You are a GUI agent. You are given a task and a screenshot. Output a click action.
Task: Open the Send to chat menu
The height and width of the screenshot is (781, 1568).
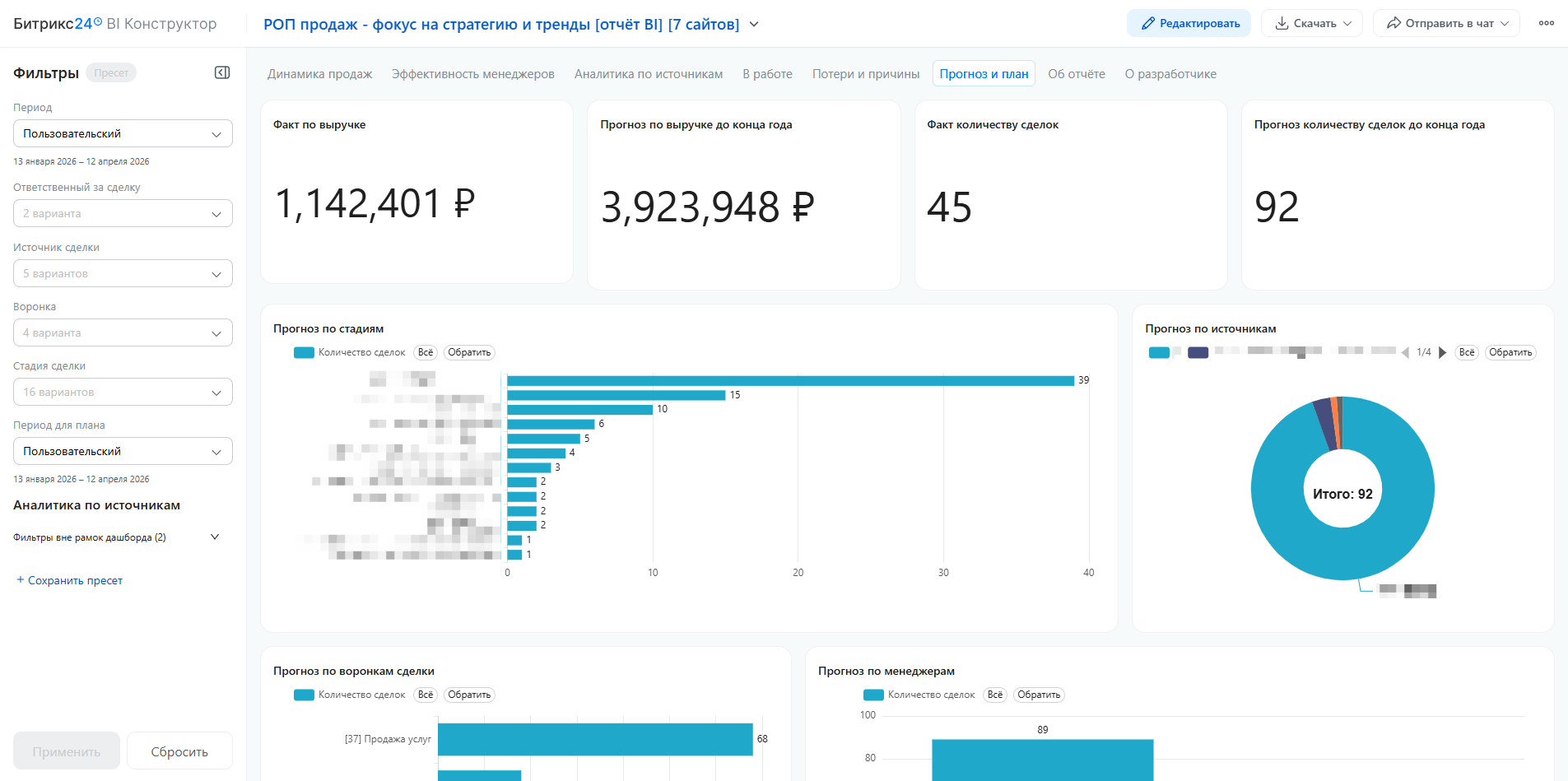[1445, 23]
